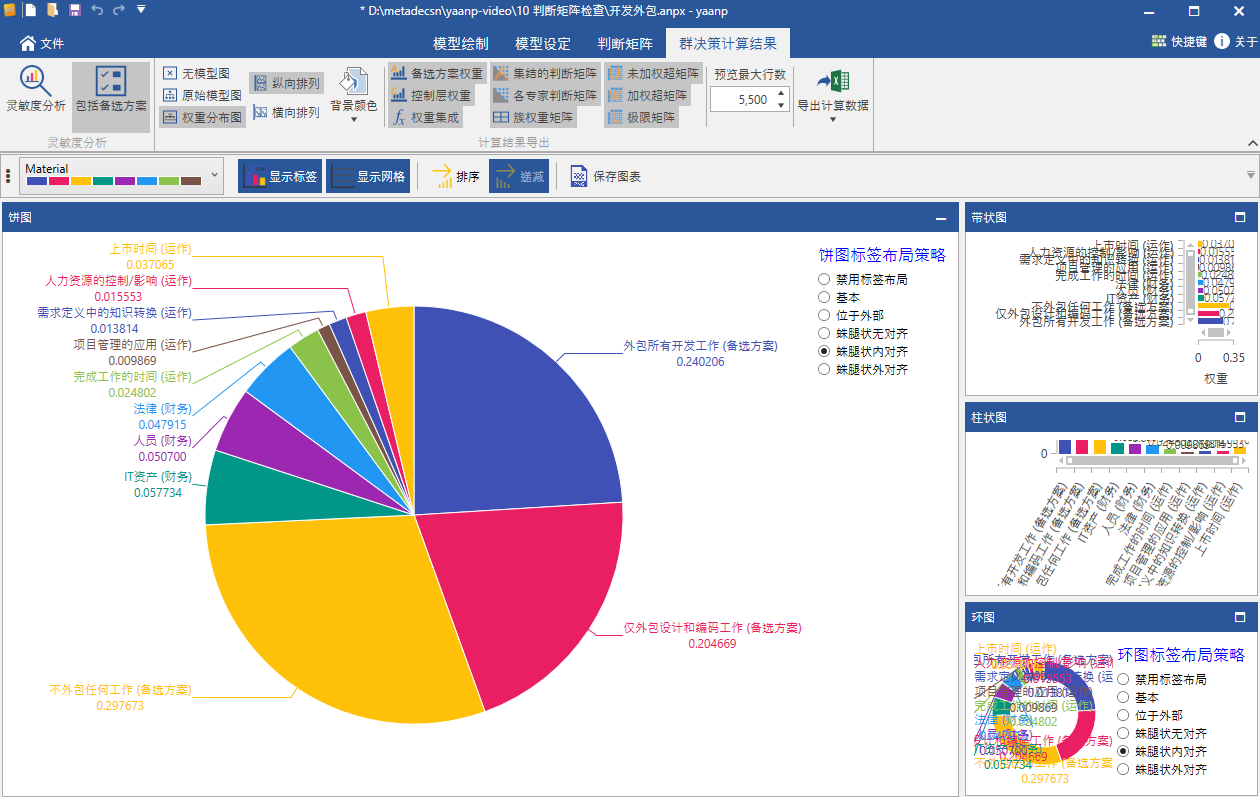1260x797 pixels.
Task: Export 极限矩阵
Action: click(x=642, y=117)
